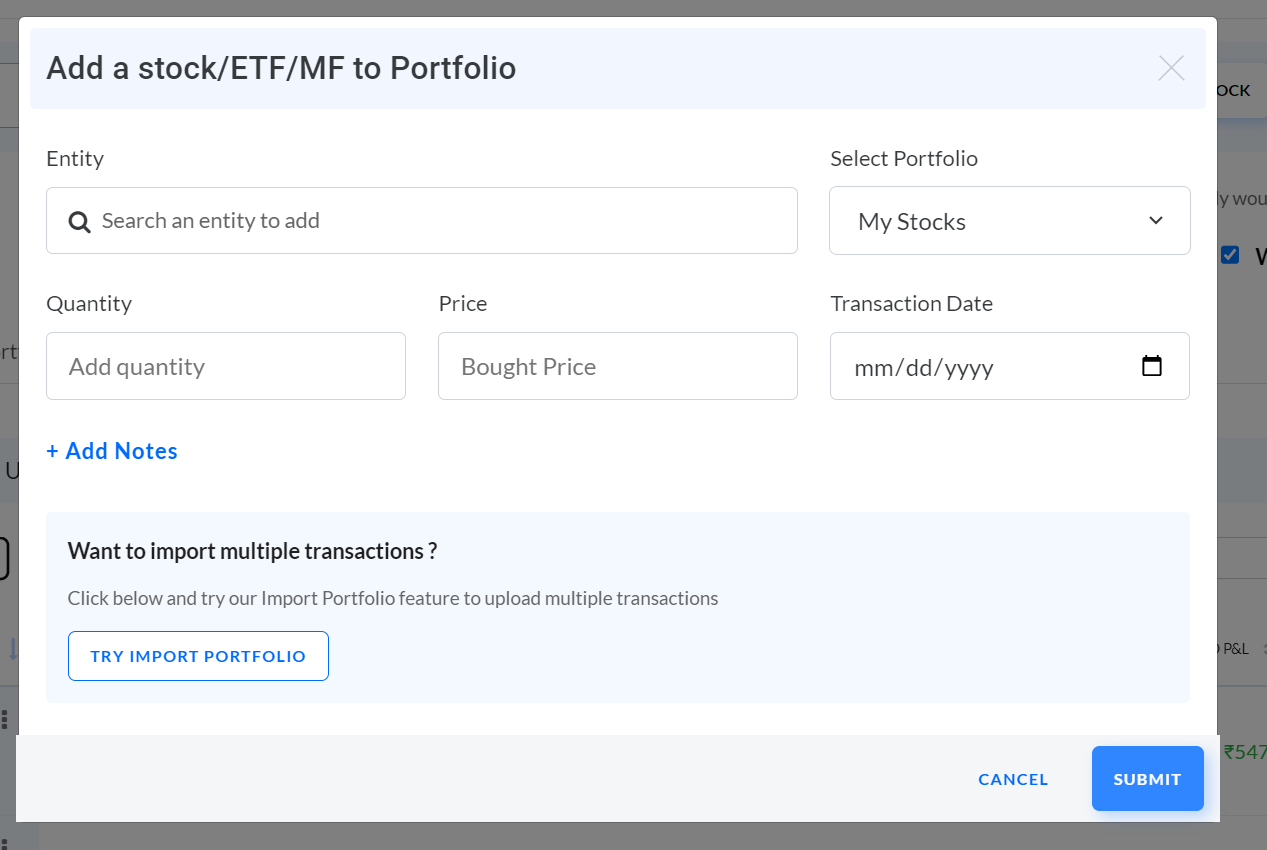
Task: Open the Select Portfolio dropdown
Action: 1010,220
